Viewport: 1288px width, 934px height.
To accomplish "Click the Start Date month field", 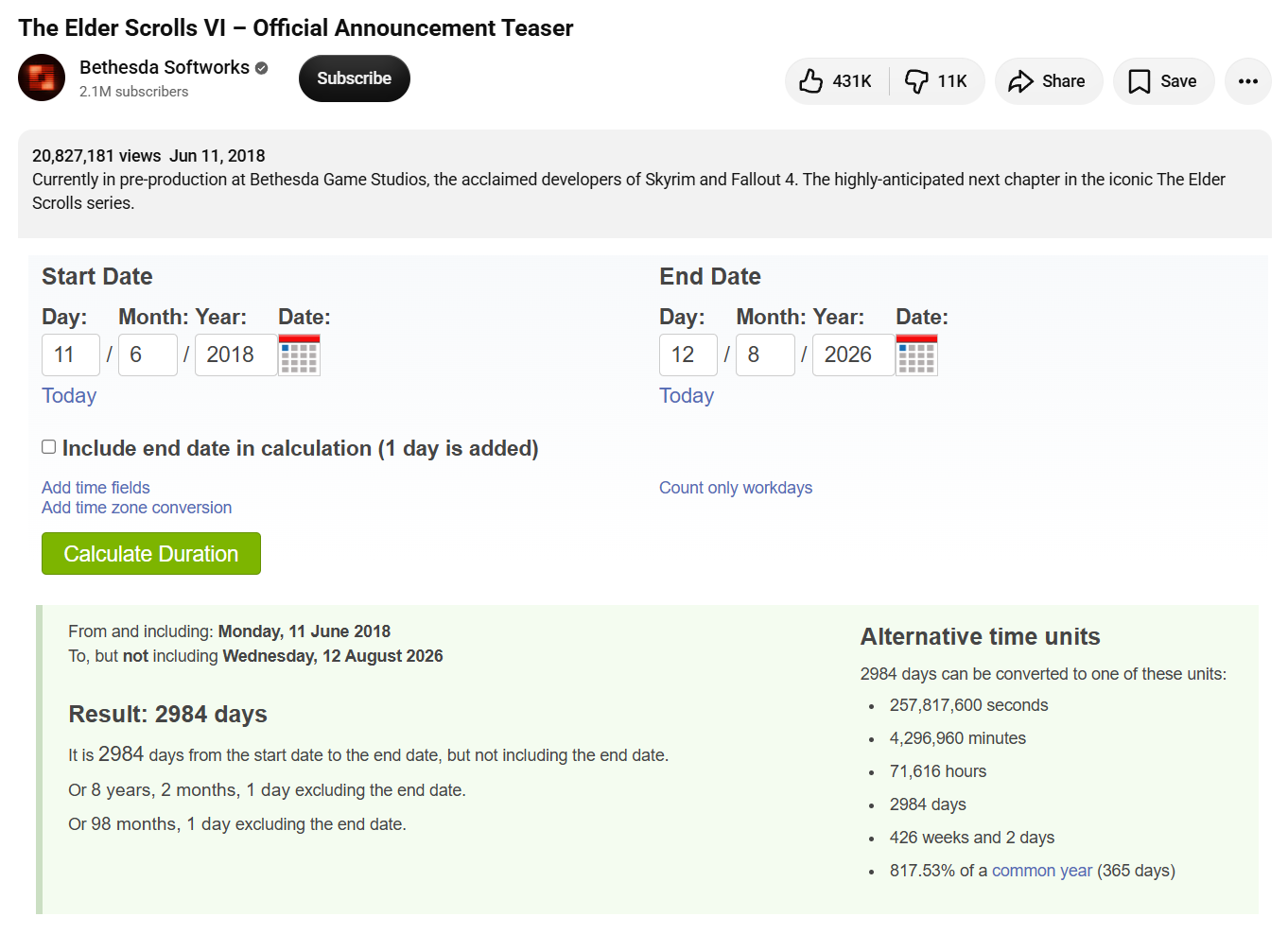I will [x=148, y=355].
